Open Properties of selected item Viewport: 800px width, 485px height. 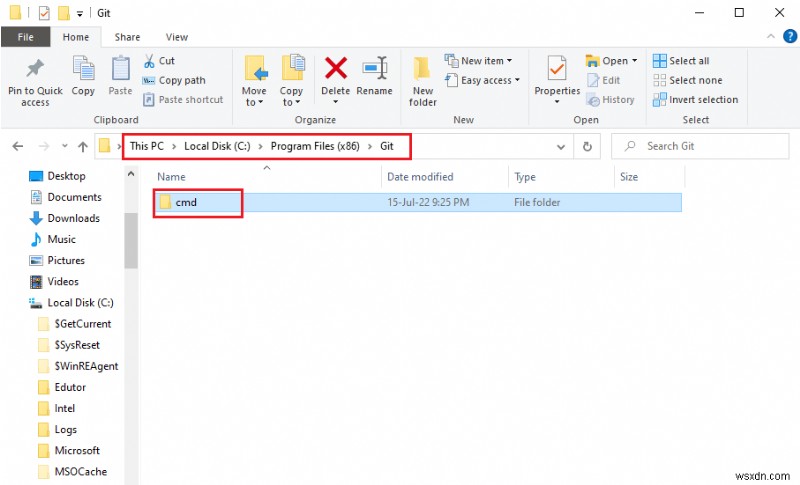click(x=557, y=80)
